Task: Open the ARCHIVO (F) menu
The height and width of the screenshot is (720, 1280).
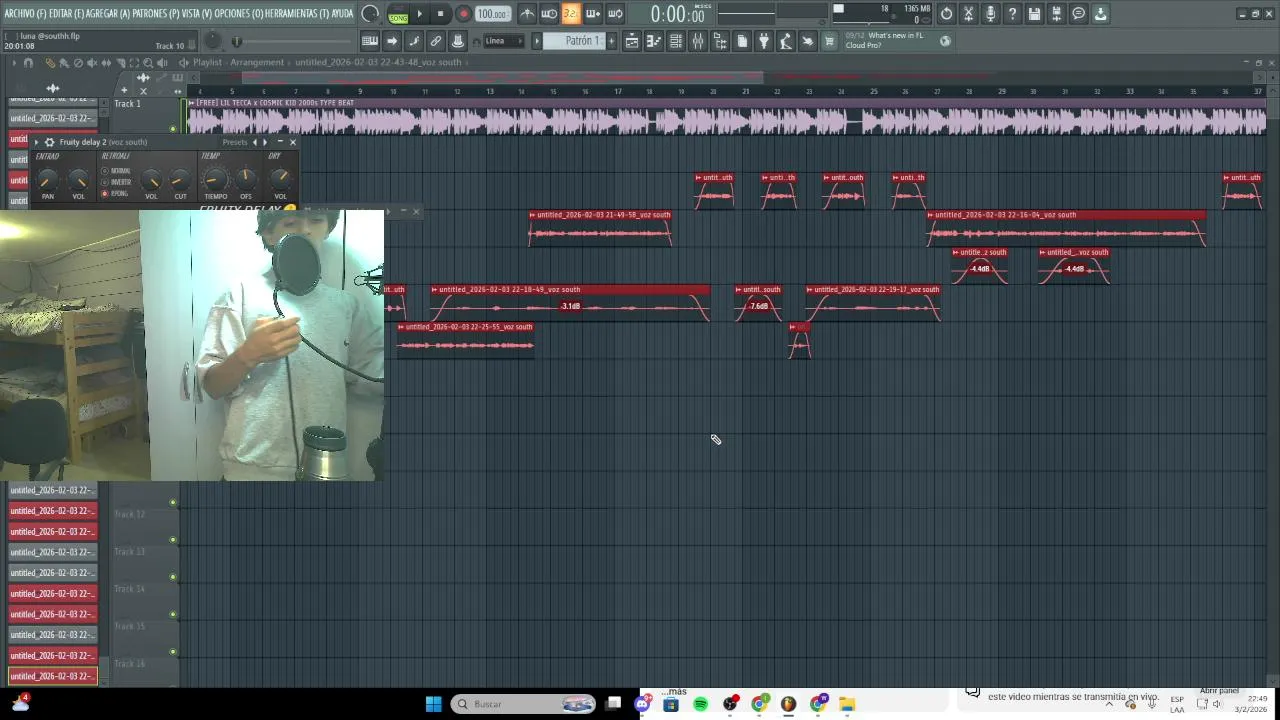Action: (25, 14)
